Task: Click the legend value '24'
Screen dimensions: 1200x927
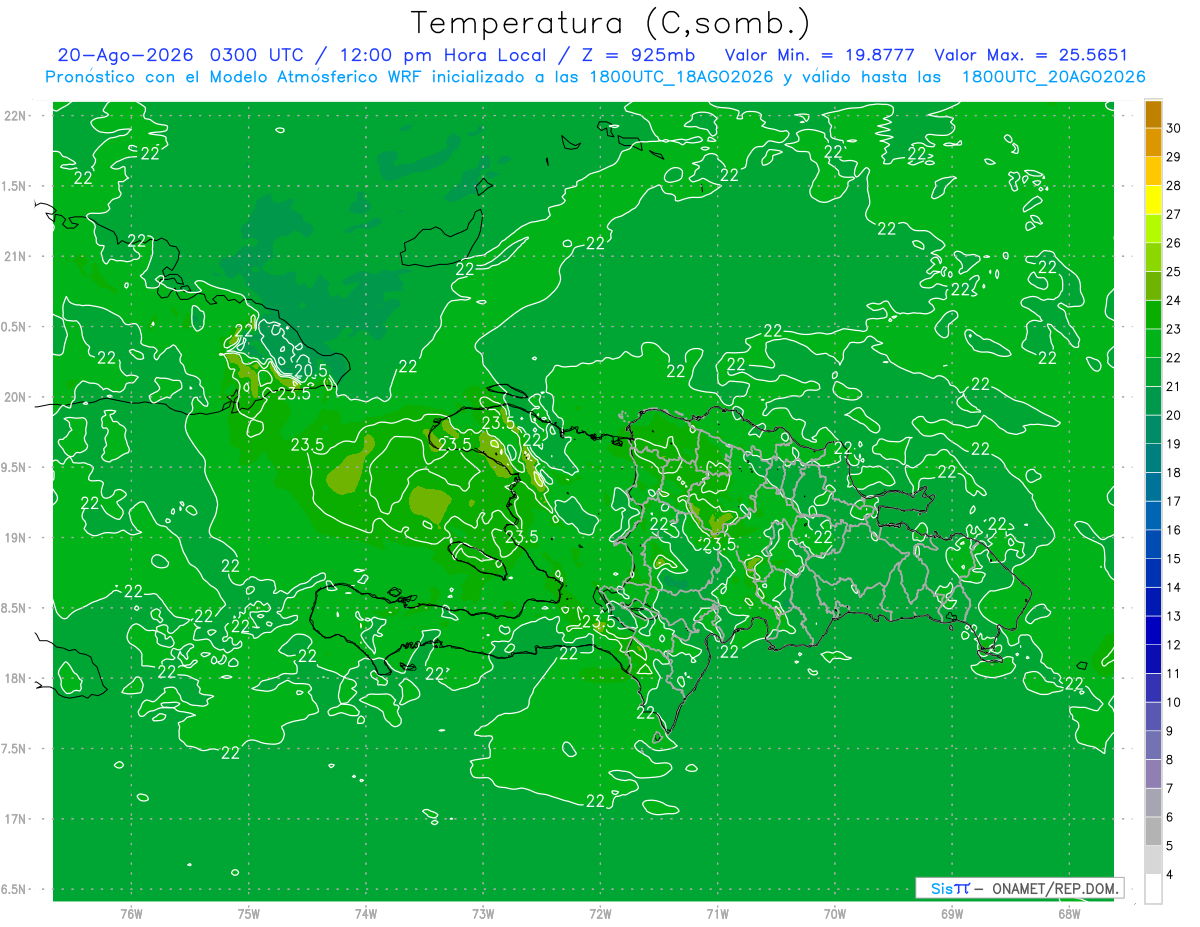Action: pyautogui.click(x=1174, y=300)
